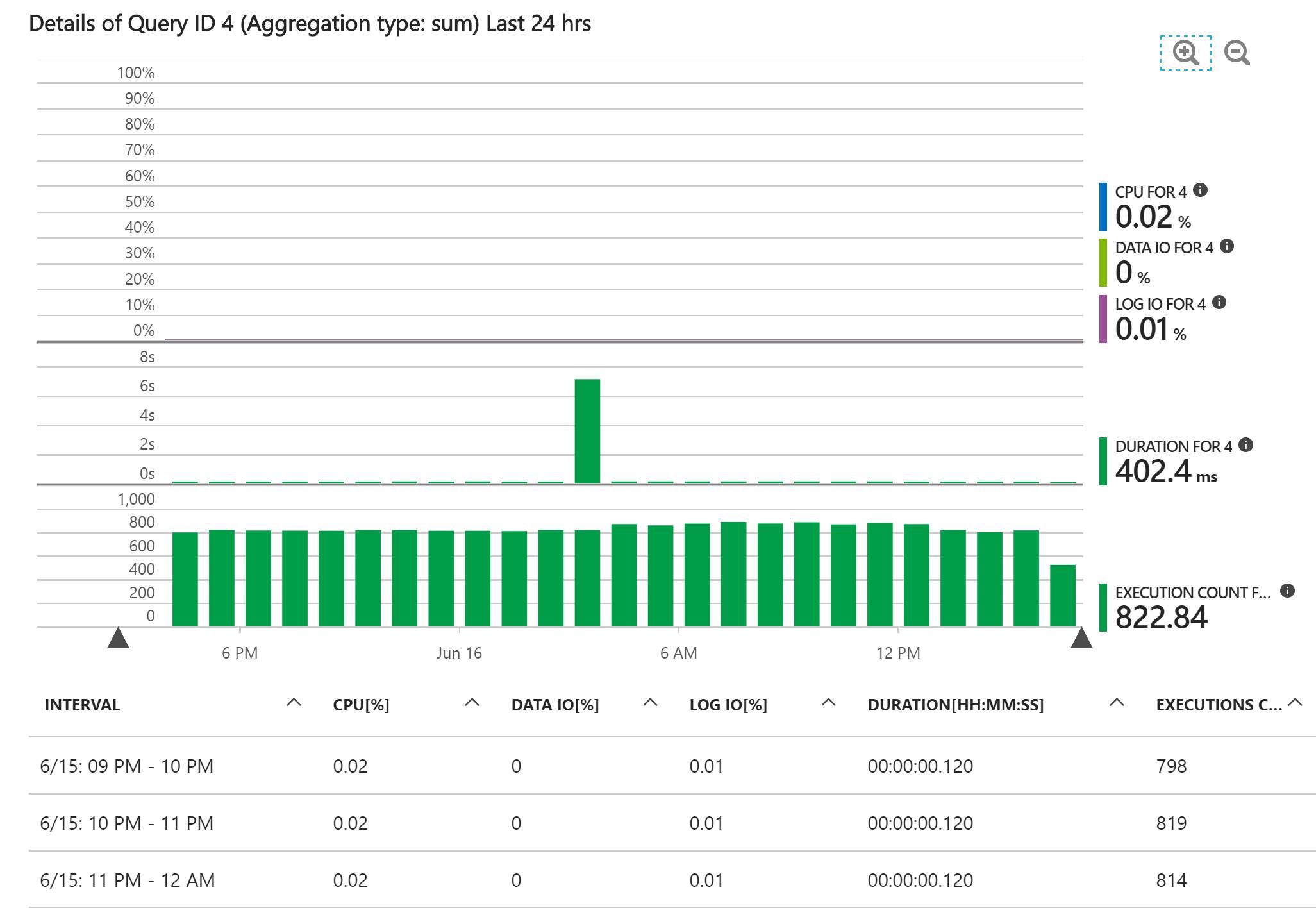
Task: Click the zoom out magnifier icon
Action: (x=1237, y=53)
